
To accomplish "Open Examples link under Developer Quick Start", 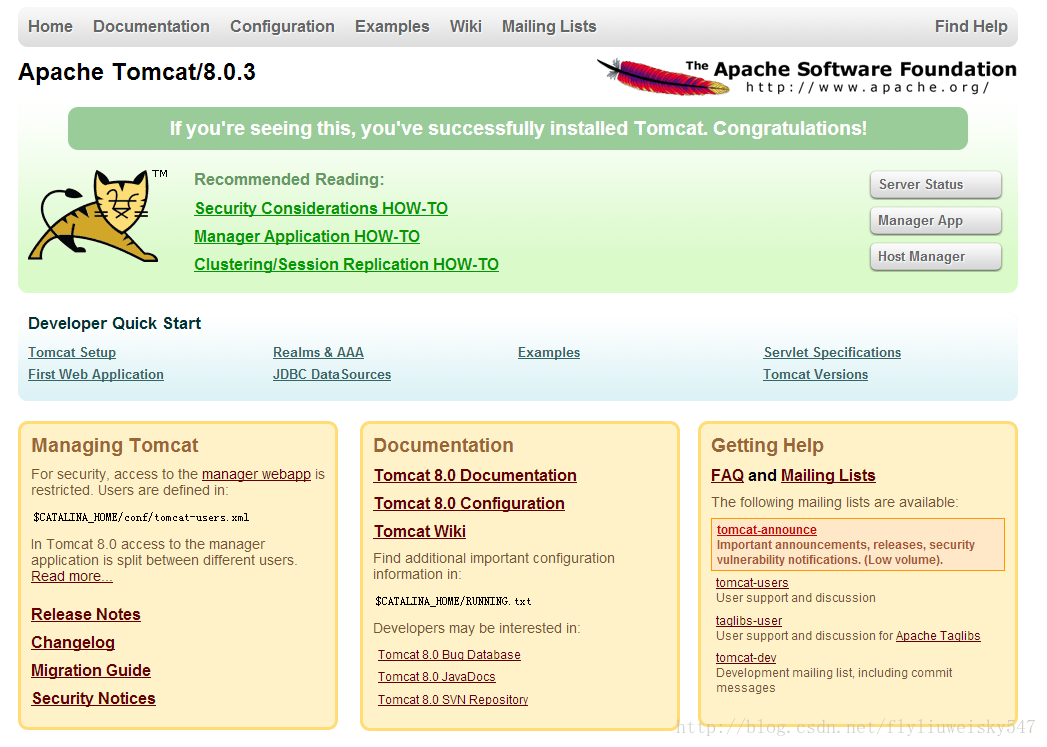I will (549, 352).
